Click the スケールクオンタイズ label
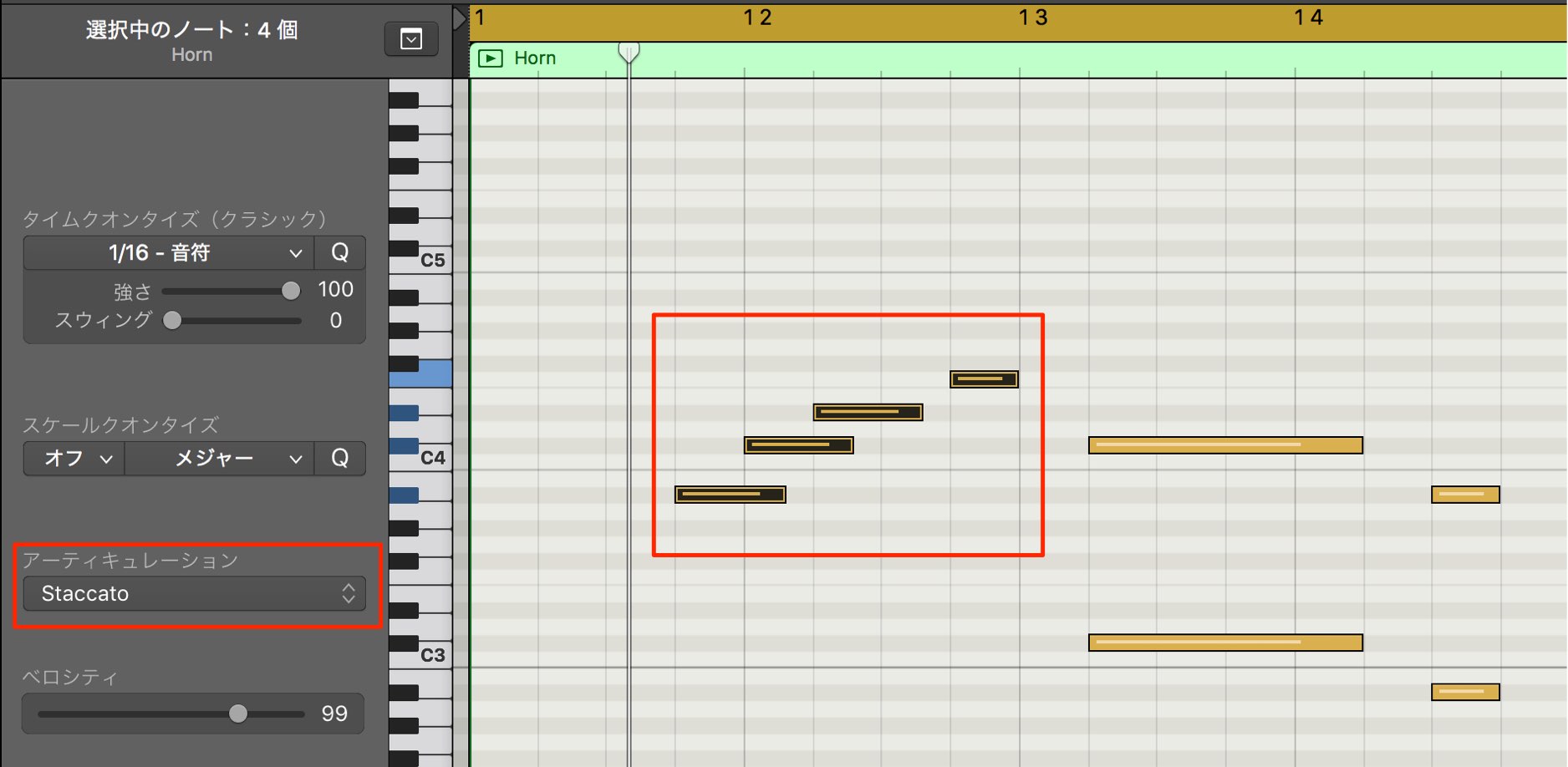The image size is (1568, 767). coord(120,424)
